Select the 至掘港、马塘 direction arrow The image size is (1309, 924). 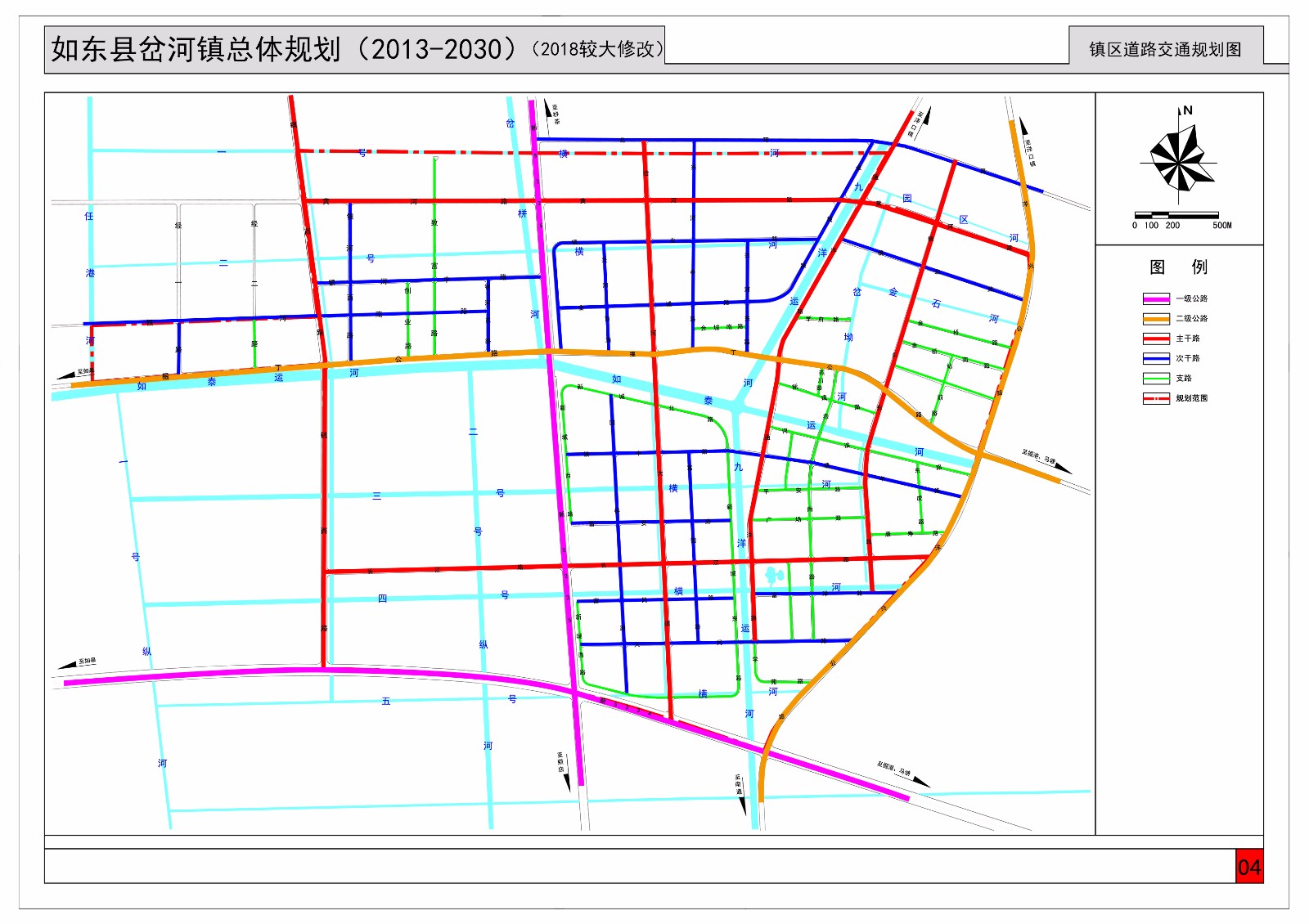click(x=1064, y=468)
